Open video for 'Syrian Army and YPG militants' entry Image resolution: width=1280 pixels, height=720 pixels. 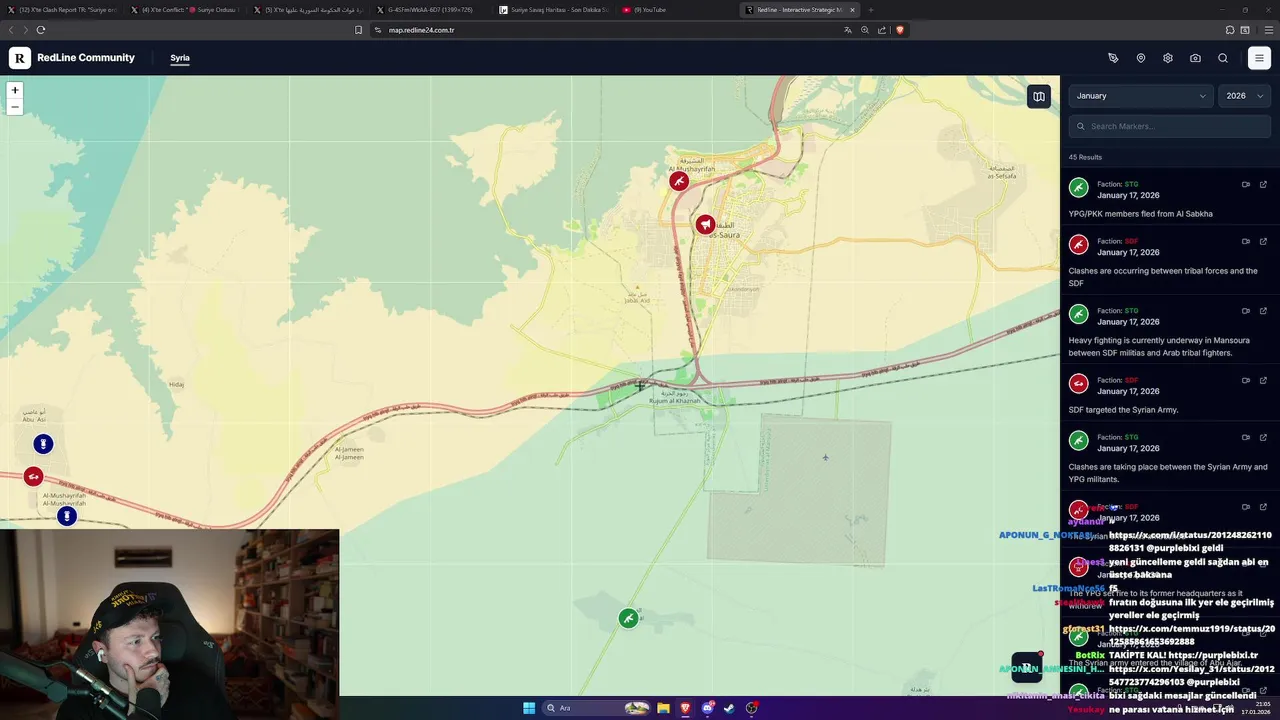click(x=1246, y=437)
